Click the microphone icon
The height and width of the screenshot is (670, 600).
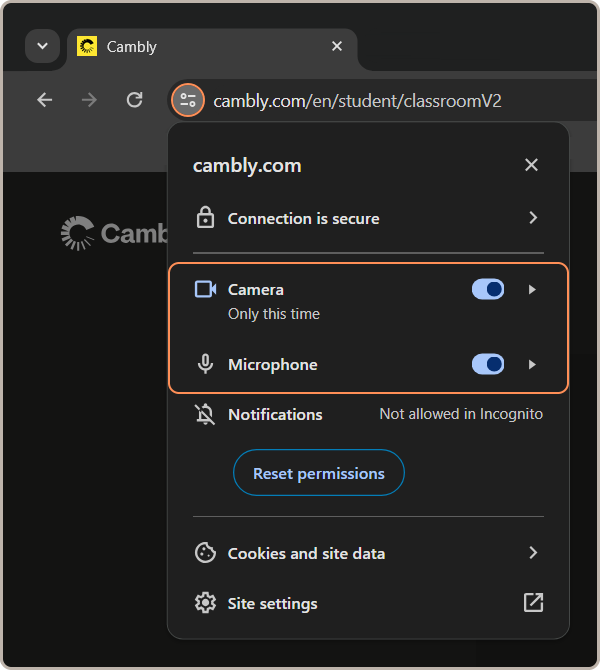tap(205, 365)
